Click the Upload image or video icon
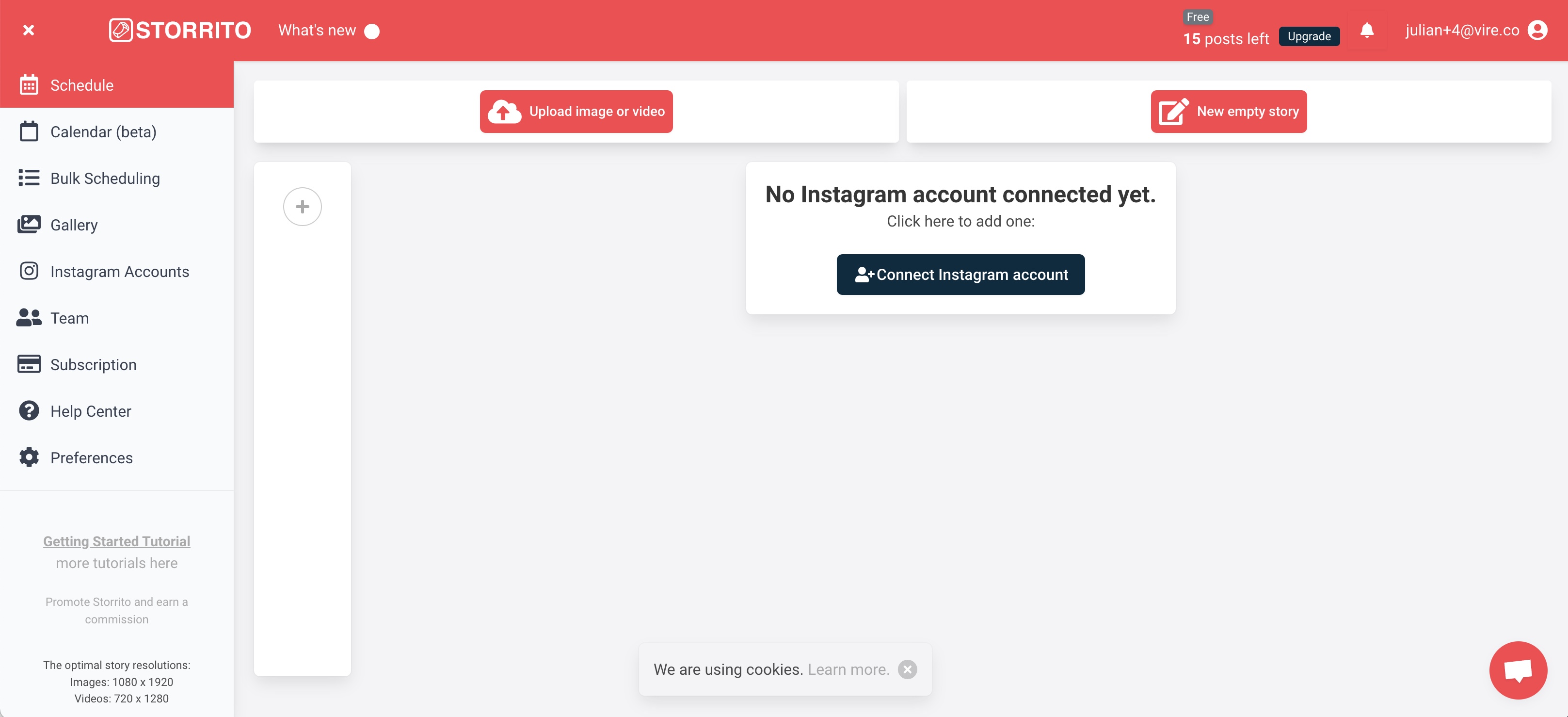The height and width of the screenshot is (717, 1568). click(505, 111)
